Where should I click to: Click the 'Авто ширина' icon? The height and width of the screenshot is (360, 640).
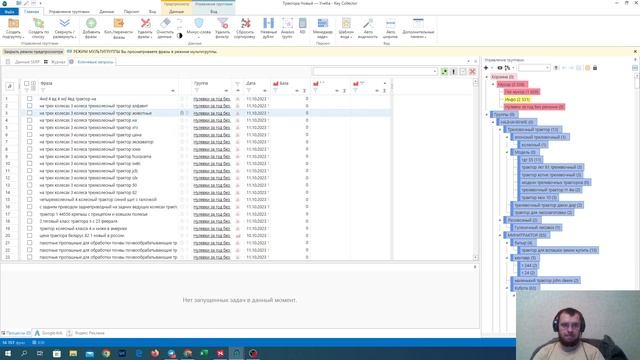[391, 23]
